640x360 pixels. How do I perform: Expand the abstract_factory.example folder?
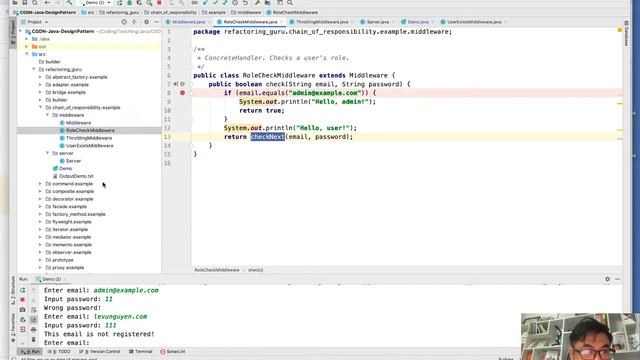(x=40, y=77)
